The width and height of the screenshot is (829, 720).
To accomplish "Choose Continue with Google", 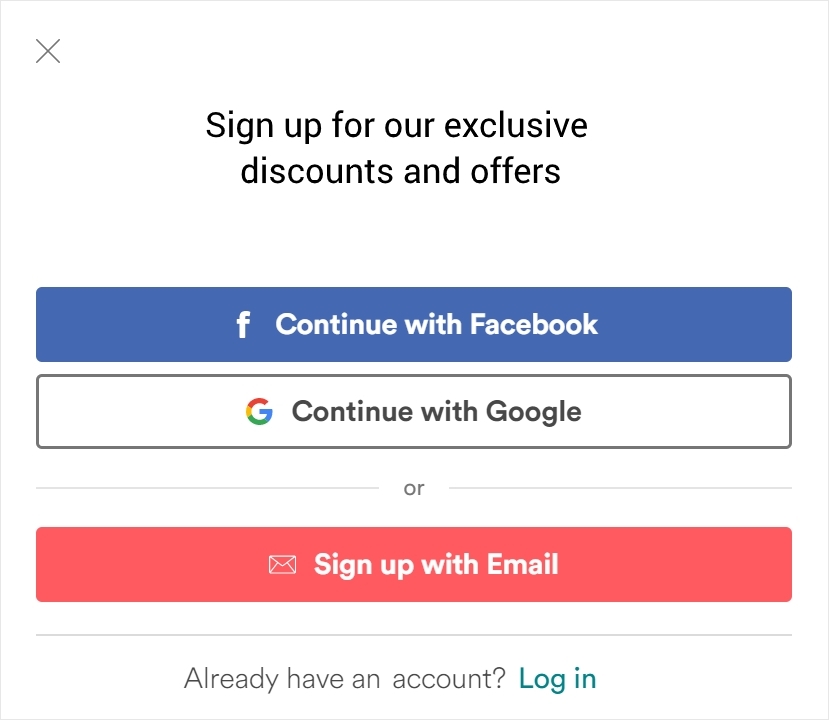I will click(x=414, y=412).
